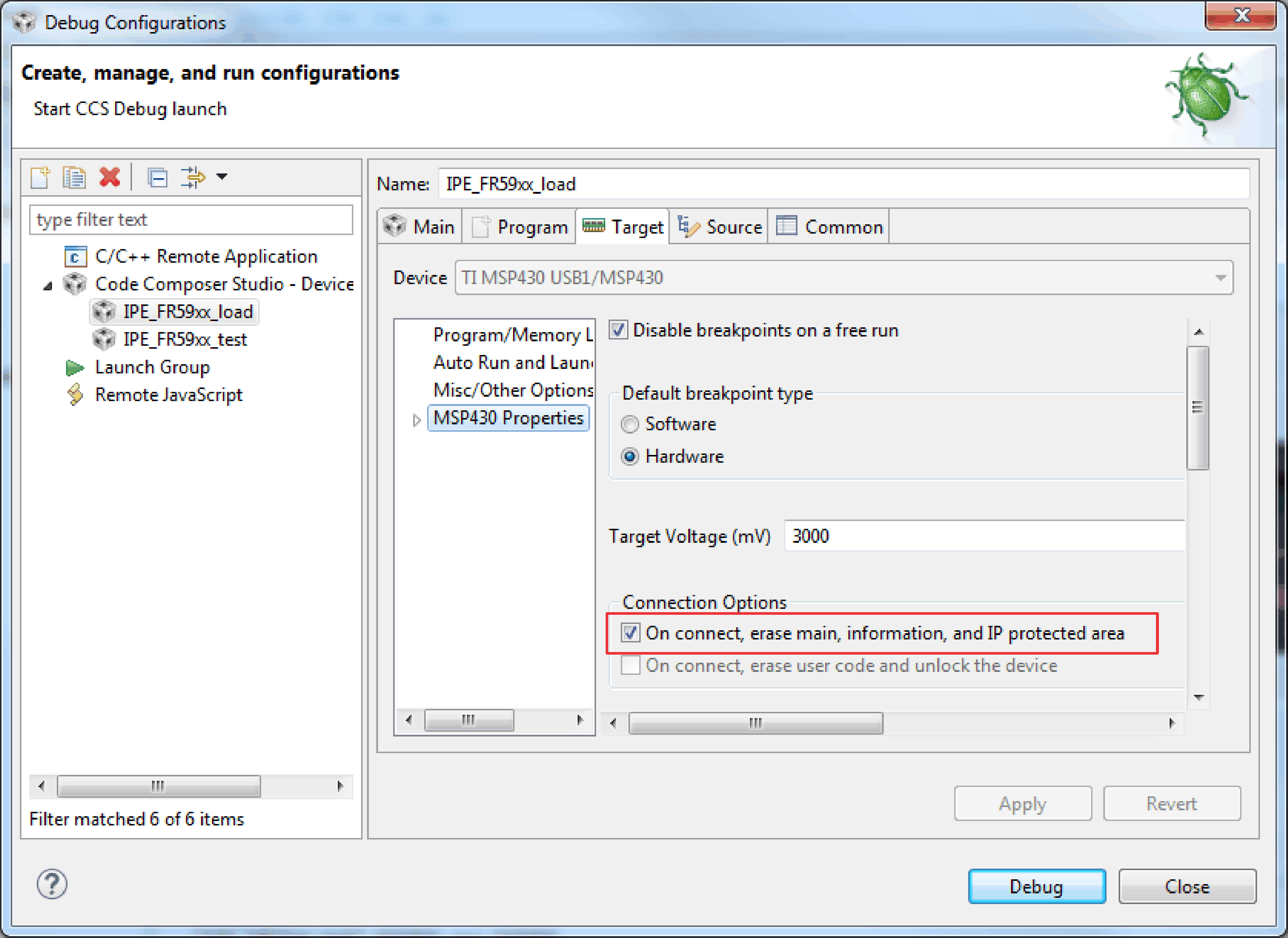Click the Name input field
This screenshot has width=1288, height=938.
pos(844,184)
